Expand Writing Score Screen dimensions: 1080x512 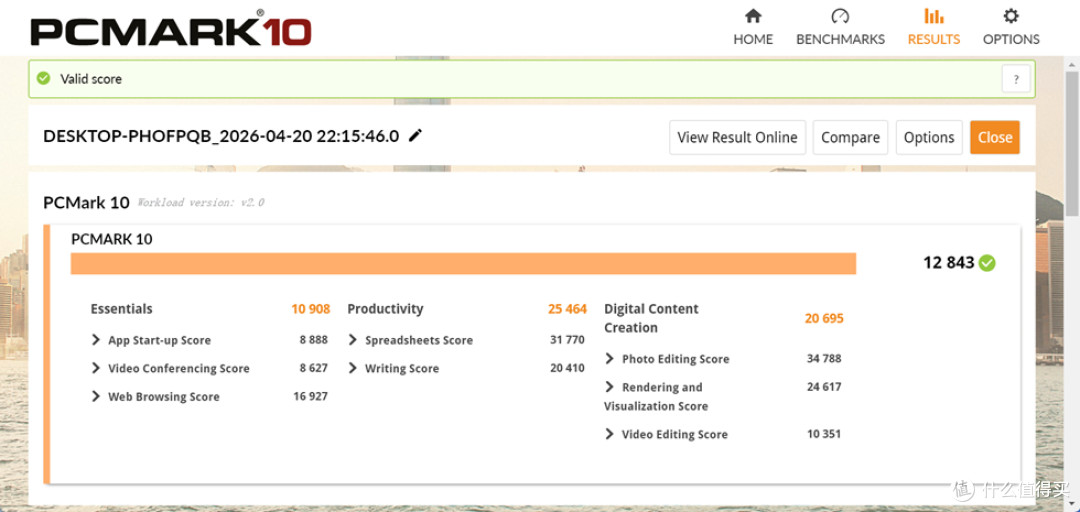353,368
